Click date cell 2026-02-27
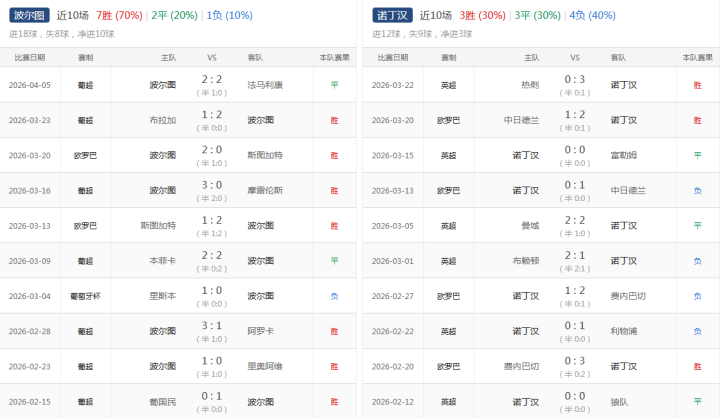This screenshot has height=419, width=720. tap(393, 296)
